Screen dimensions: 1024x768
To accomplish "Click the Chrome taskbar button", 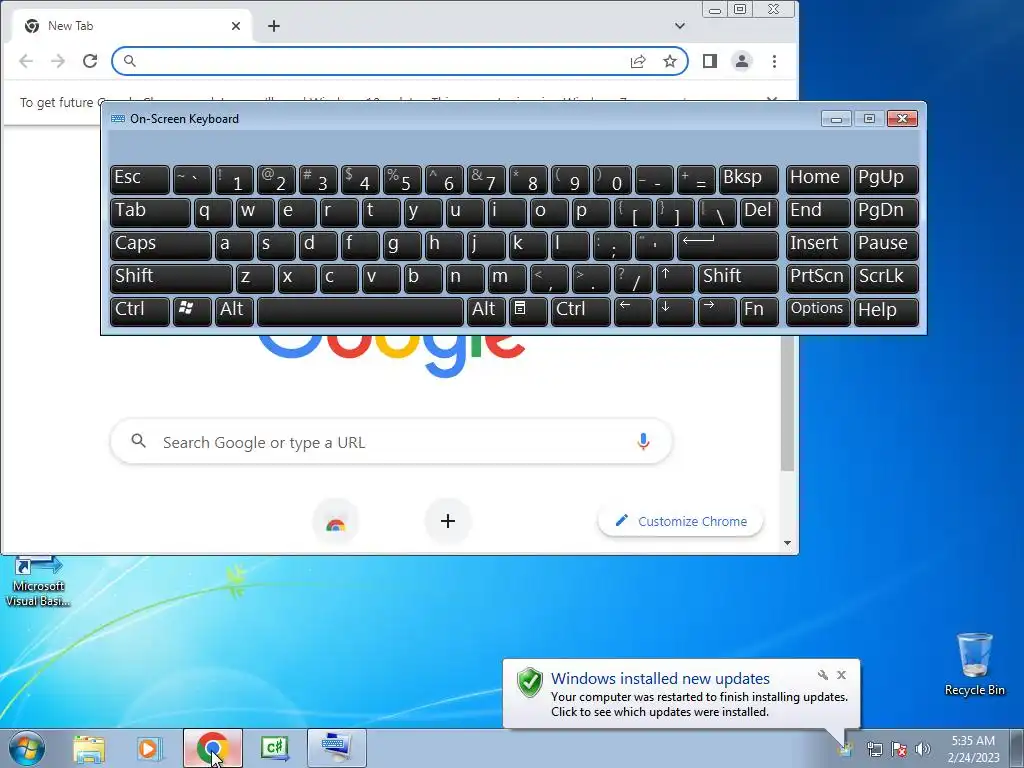I will 213,748.
